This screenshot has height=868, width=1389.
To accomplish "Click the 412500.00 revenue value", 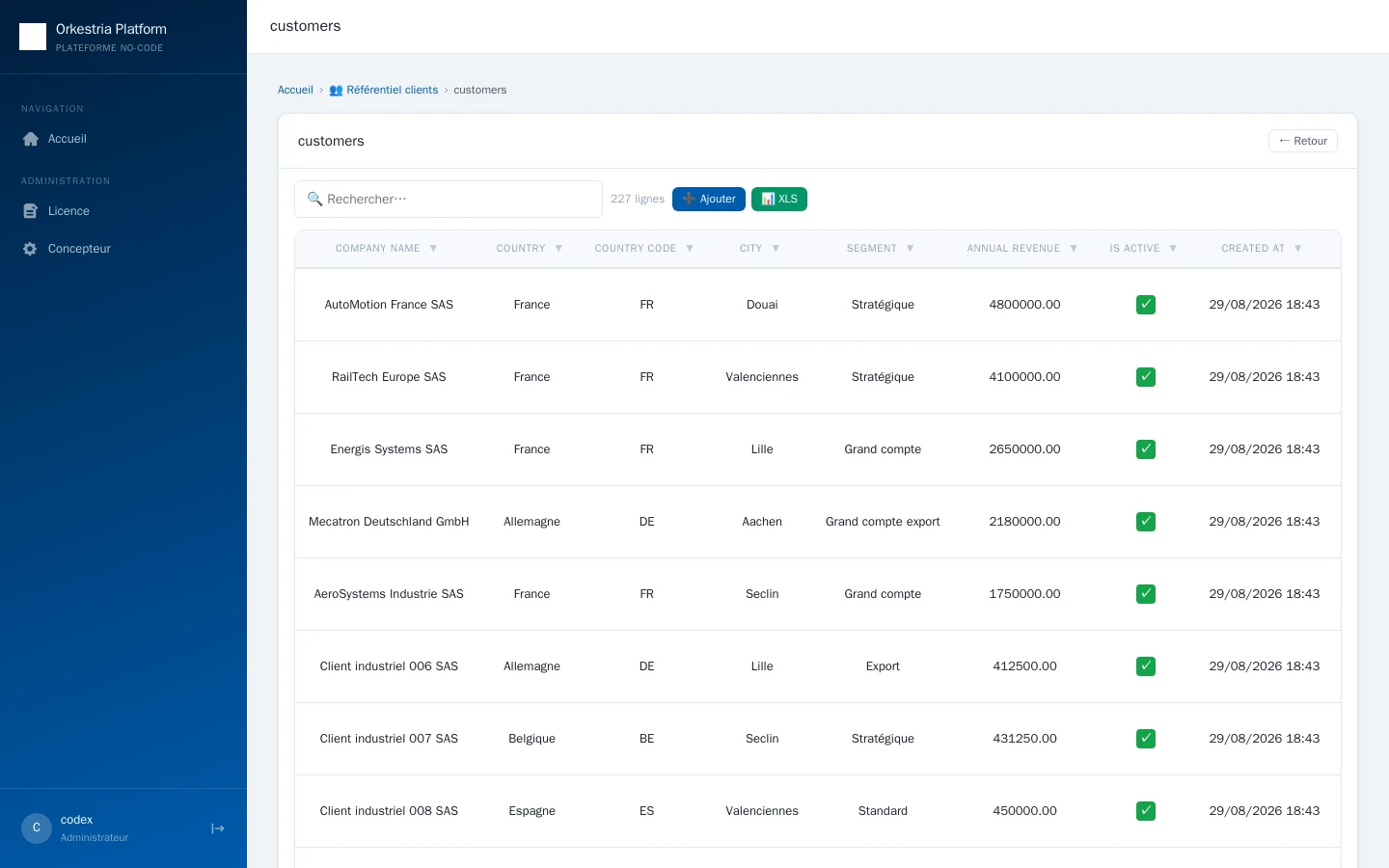I will (x=1024, y=666).
